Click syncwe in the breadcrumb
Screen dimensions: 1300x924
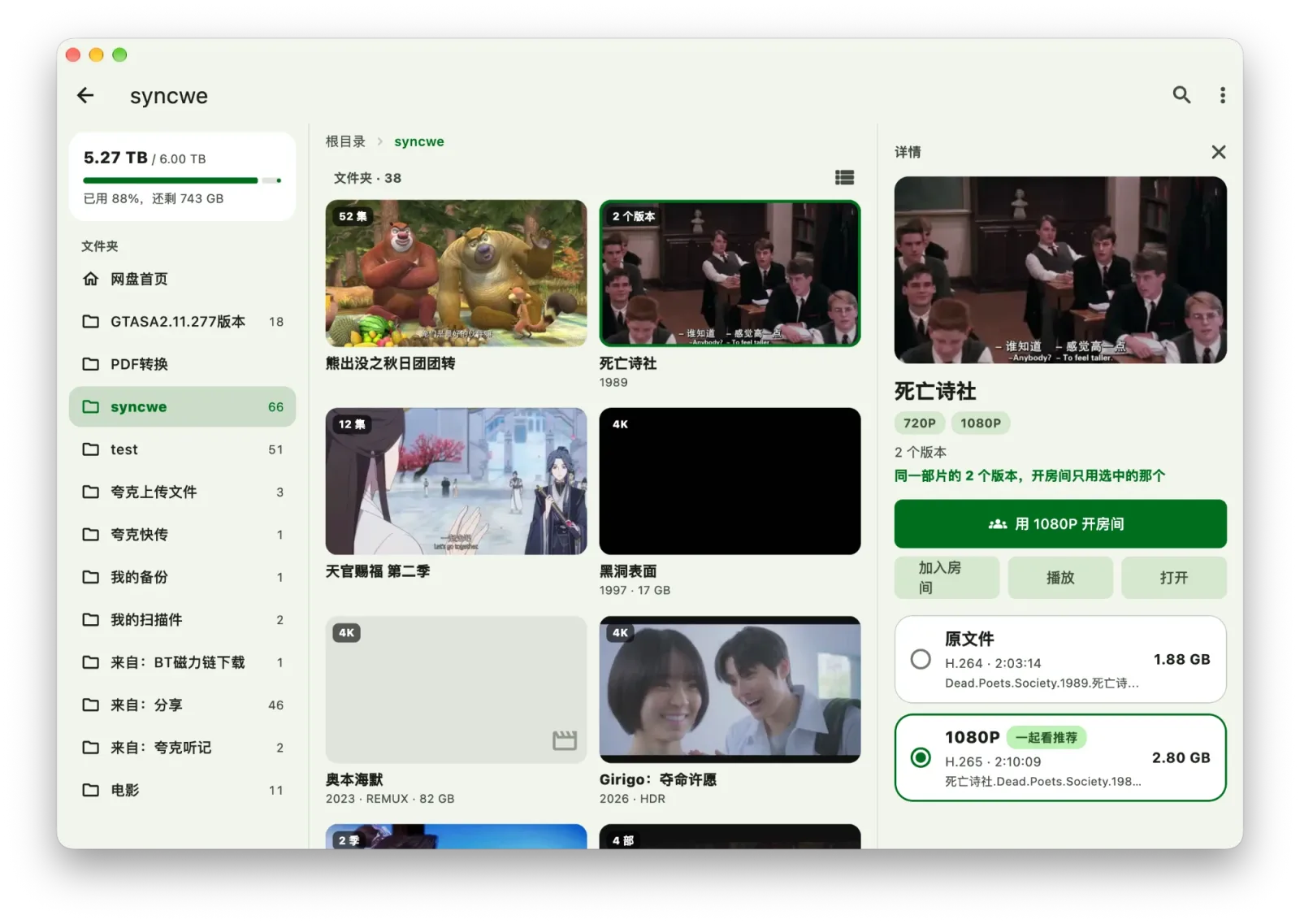[419, 141]
